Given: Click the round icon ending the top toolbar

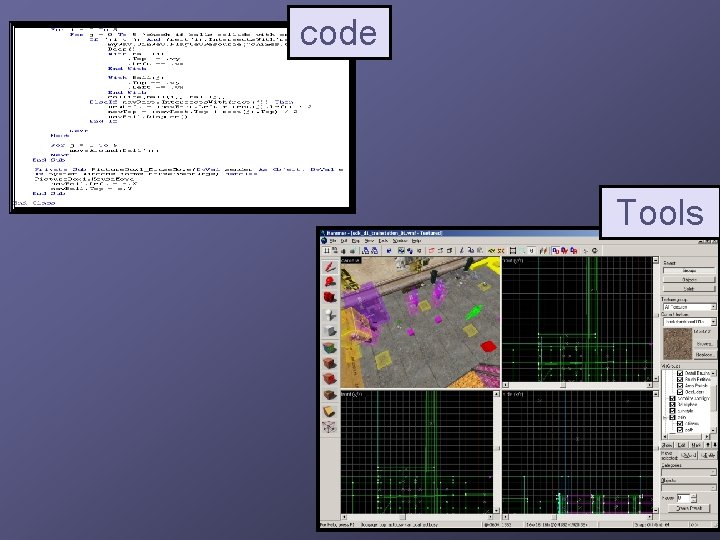Looking at the screenshot, I should pos(595,251).
